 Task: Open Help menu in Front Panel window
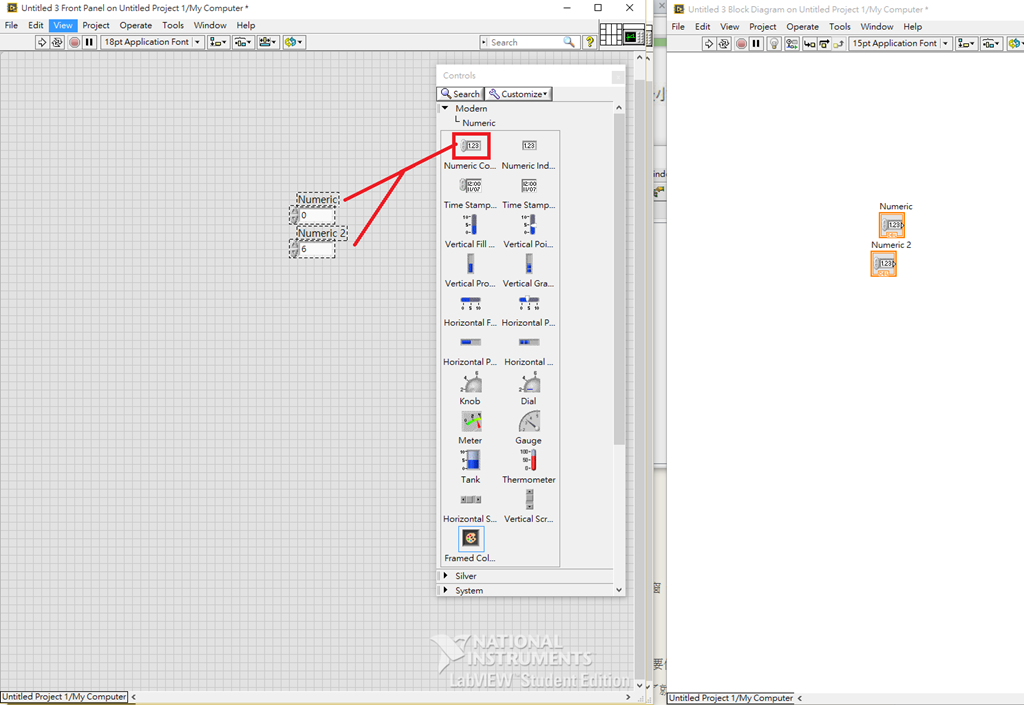246,25
